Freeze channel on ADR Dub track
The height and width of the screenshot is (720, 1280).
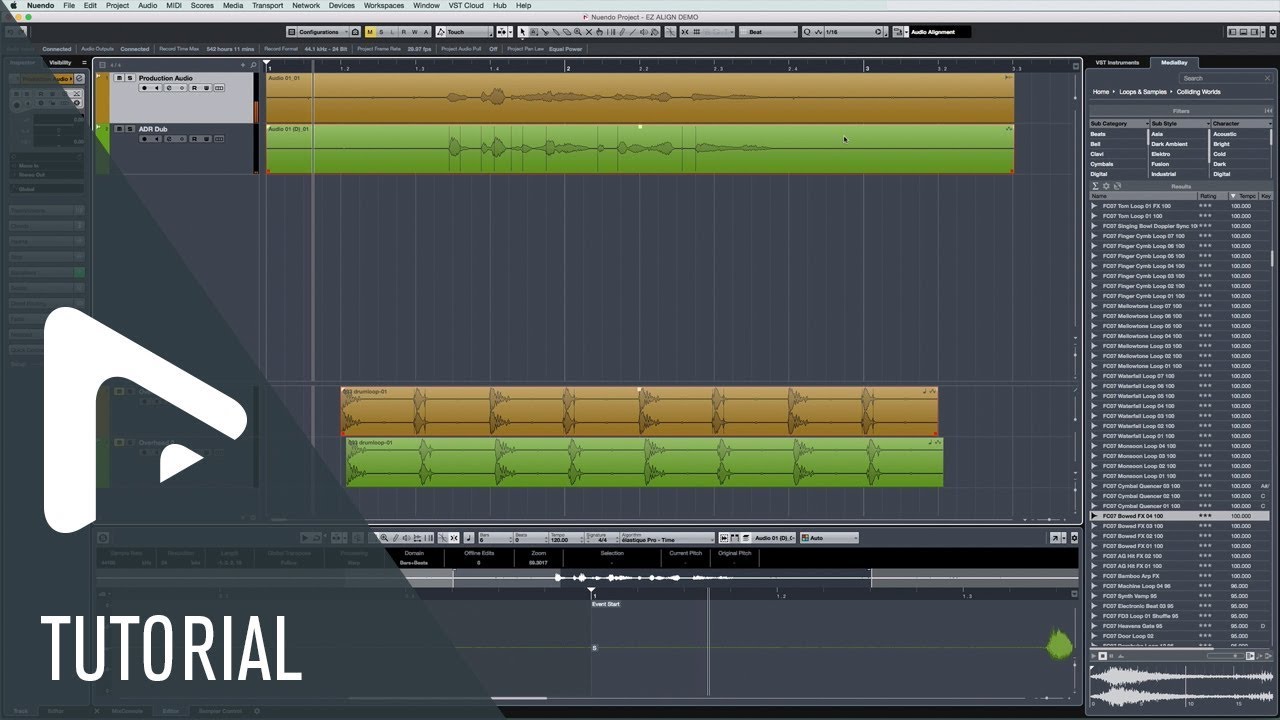(x=181, y=139)
